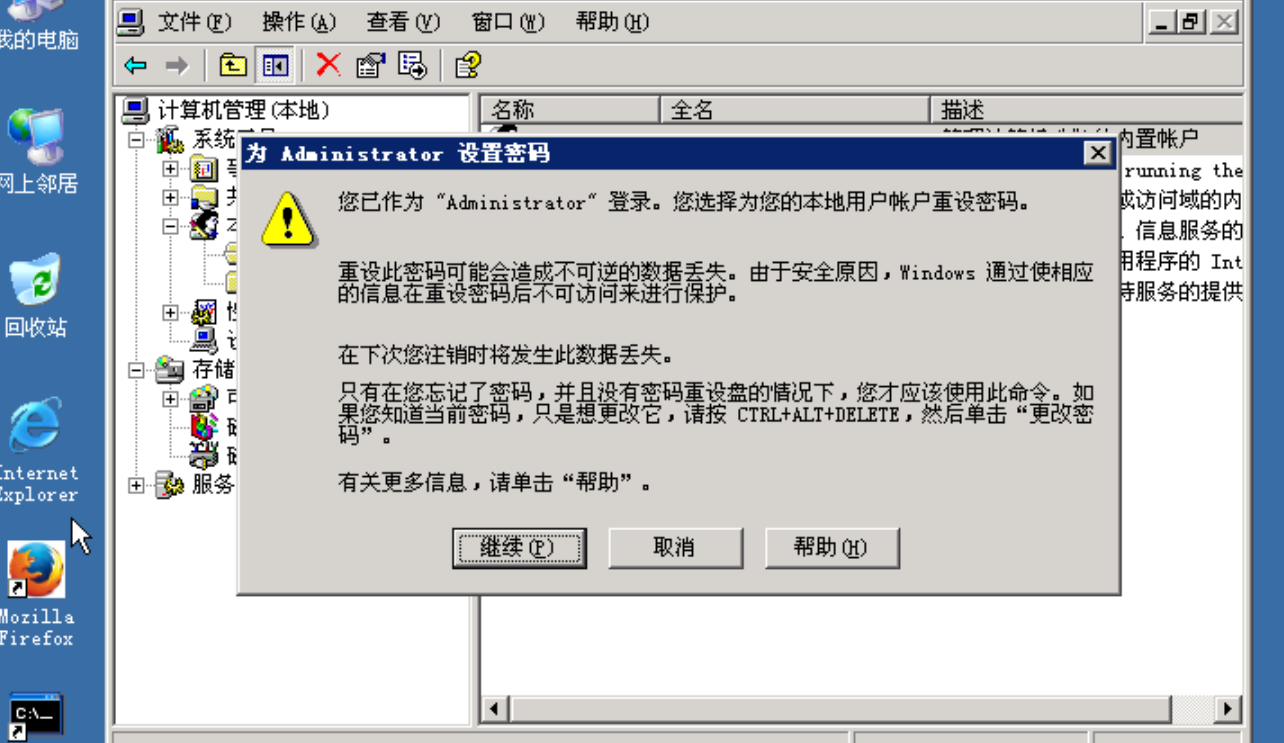Click the 取消 button in dialog
This screenshot has width=1284, height=743.
(675, 548)
